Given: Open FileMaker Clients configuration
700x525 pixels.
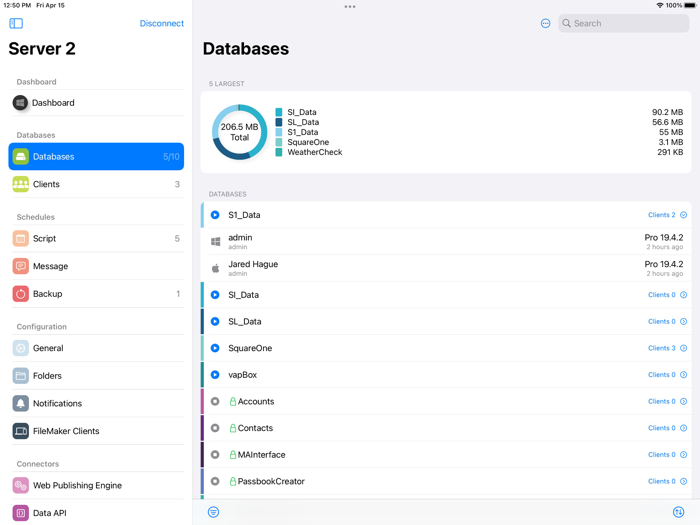Looking at the screenshot, I should click(x=96, y=431).
